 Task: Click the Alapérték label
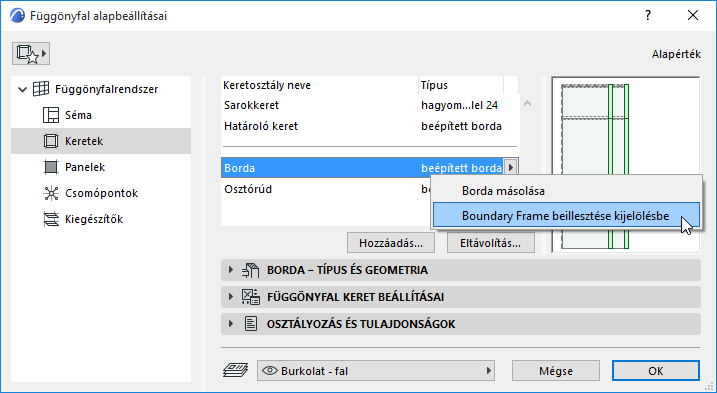pyautogui.click(x=676, y=54)
